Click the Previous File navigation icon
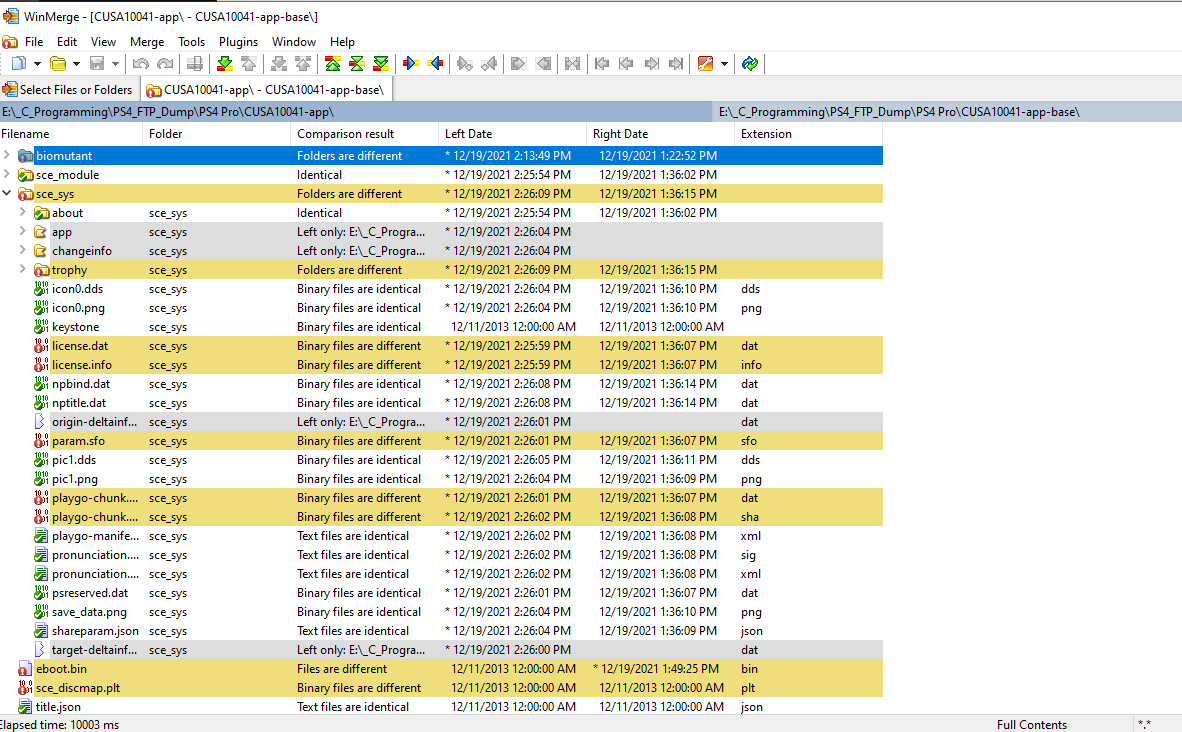This screenshot has width=1182, height=732. (626, 64)
